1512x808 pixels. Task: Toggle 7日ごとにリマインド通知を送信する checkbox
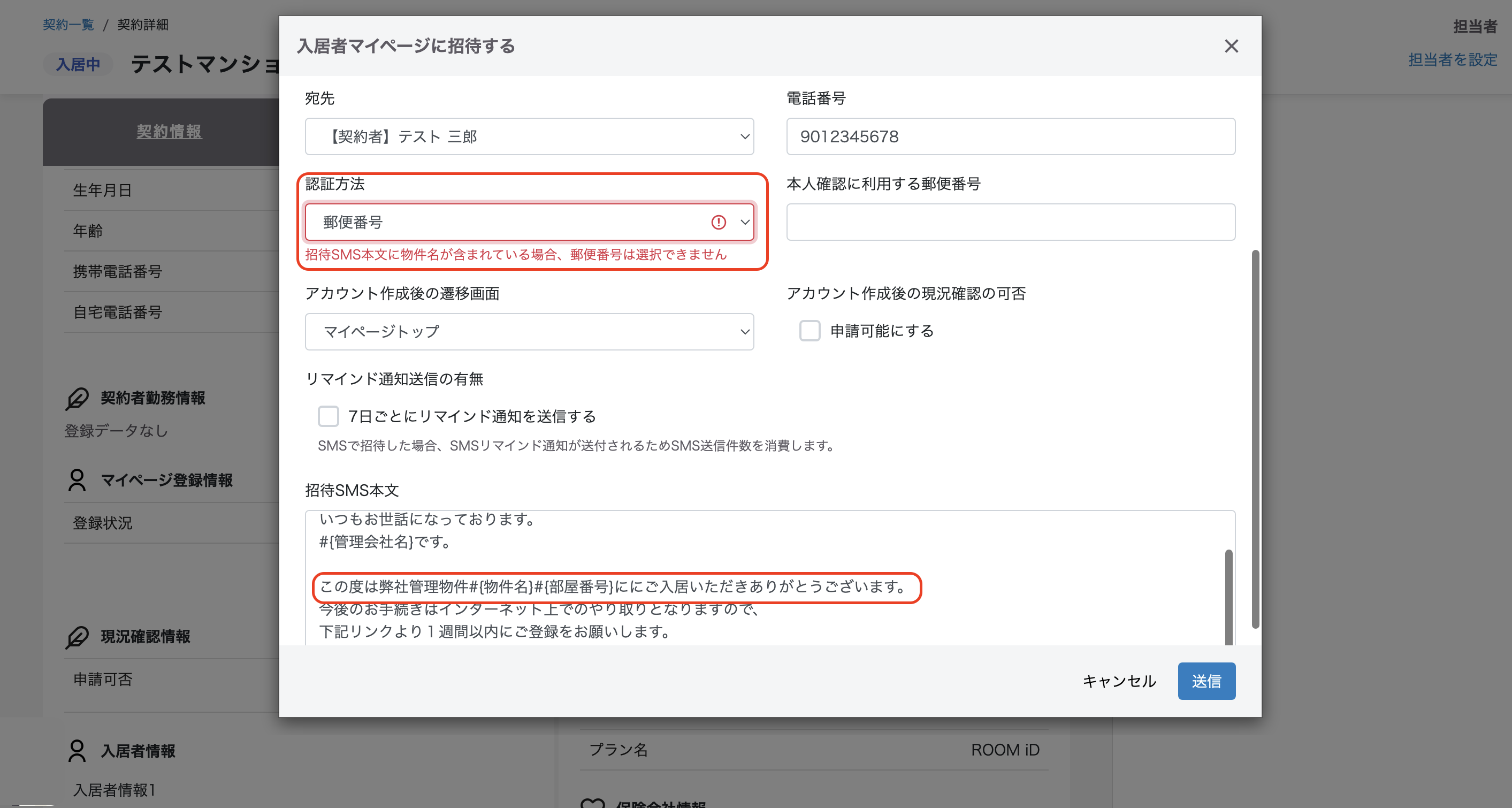pyautogui.click(x=328, y=416)
